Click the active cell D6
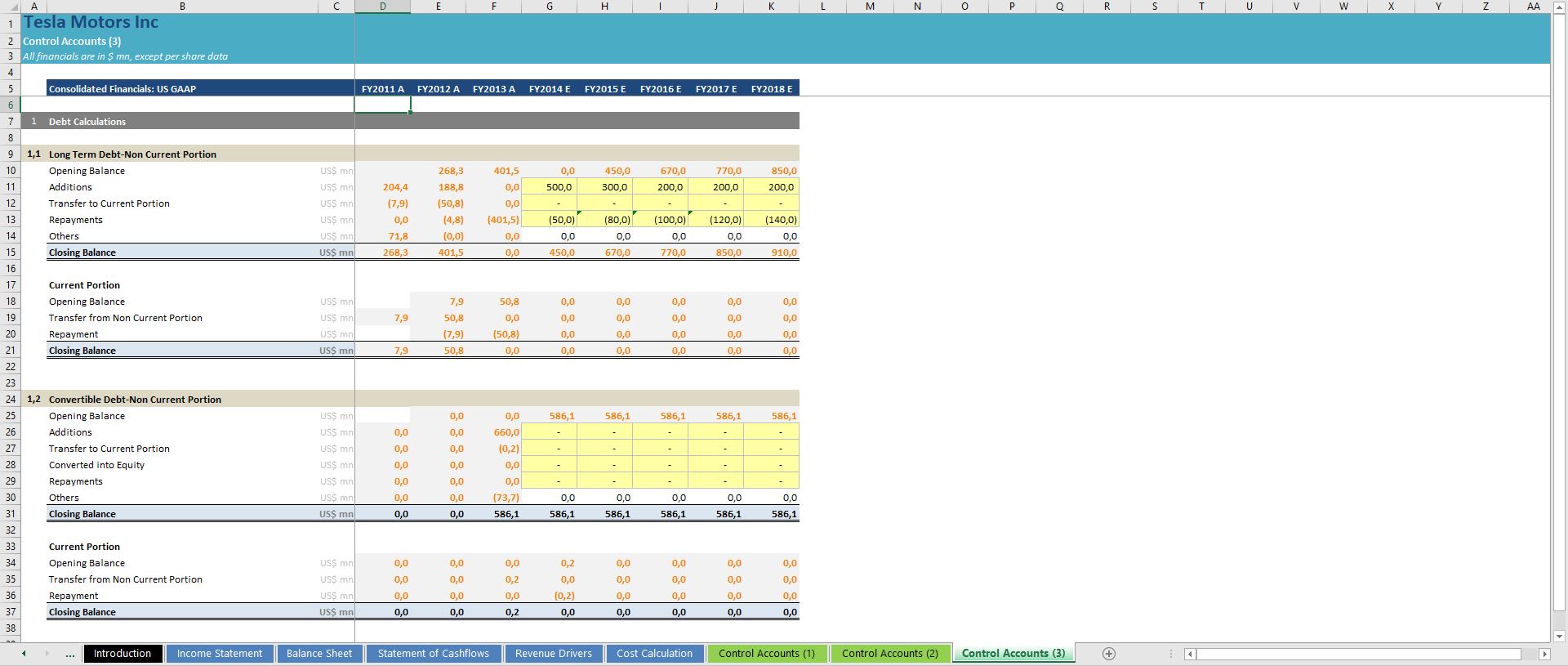The width and height of the screenshot is (1568, 666). pos(383,105)
